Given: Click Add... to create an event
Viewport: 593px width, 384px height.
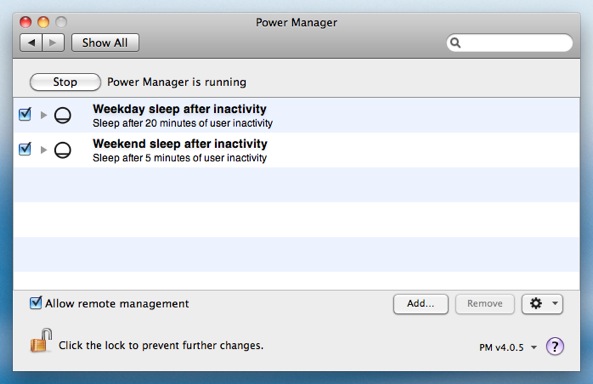Looking at the screenshot, I should click(421, 304).
